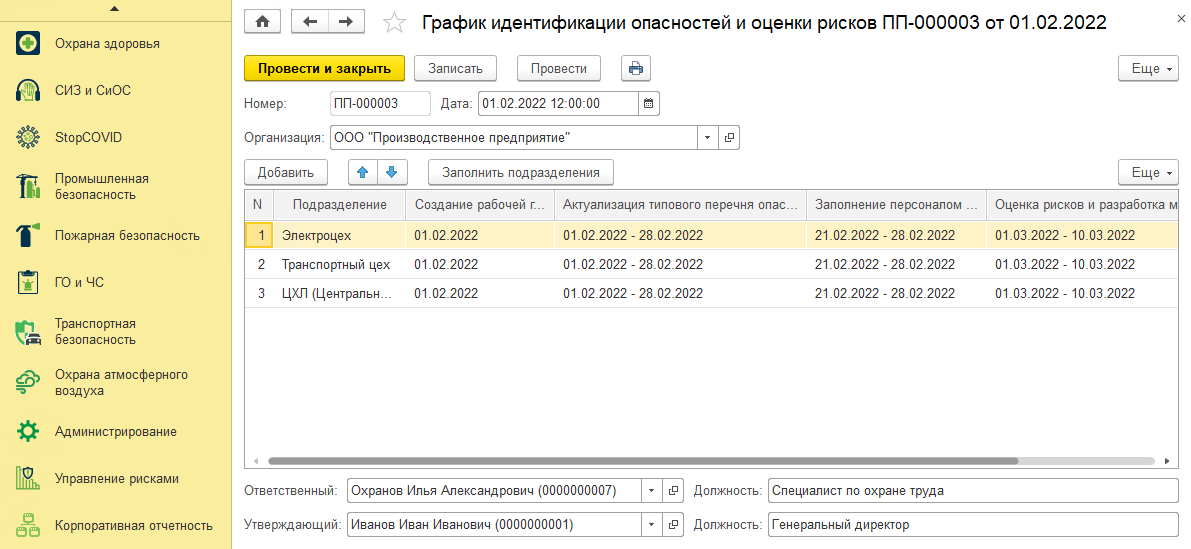Click the table scrollbar left arrow
This screenshot has height=549, width=1191.
(255, 461)
